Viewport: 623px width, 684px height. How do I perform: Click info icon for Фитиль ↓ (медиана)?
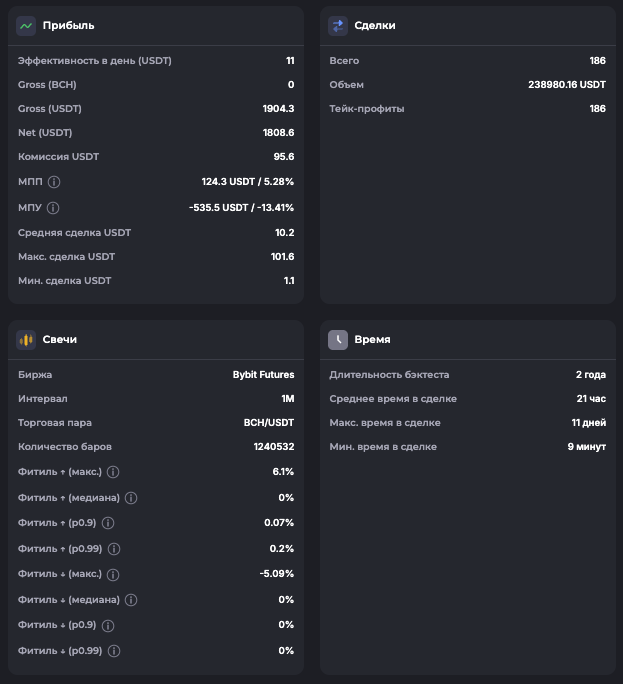131,600
